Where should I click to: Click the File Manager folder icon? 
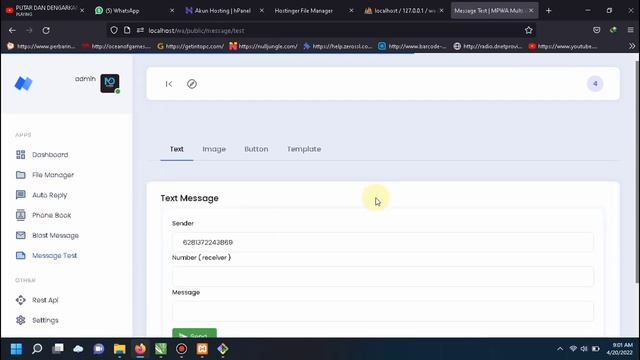[20, 175]
